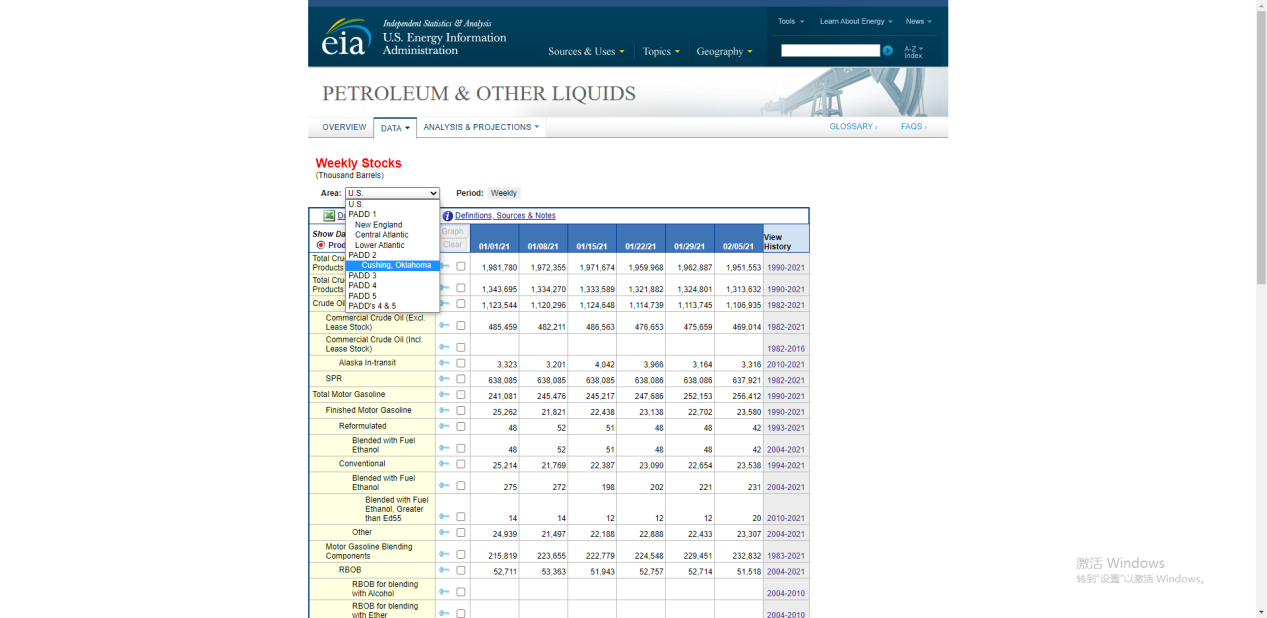Open the Glossary link
Screen dimensions: 1267x618
(852, 127)
